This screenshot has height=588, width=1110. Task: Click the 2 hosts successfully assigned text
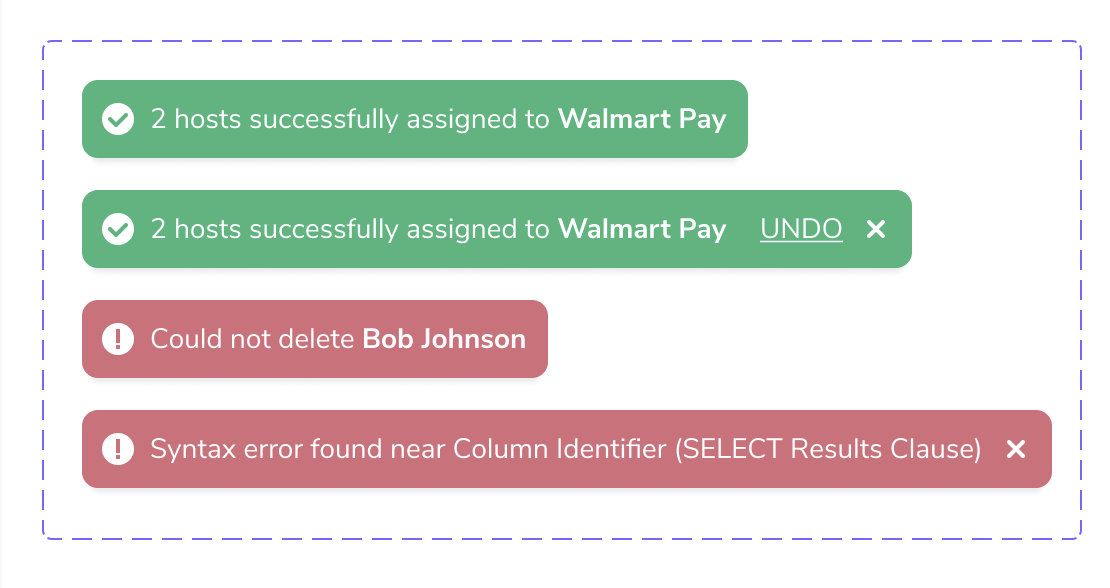pos(350,119)
